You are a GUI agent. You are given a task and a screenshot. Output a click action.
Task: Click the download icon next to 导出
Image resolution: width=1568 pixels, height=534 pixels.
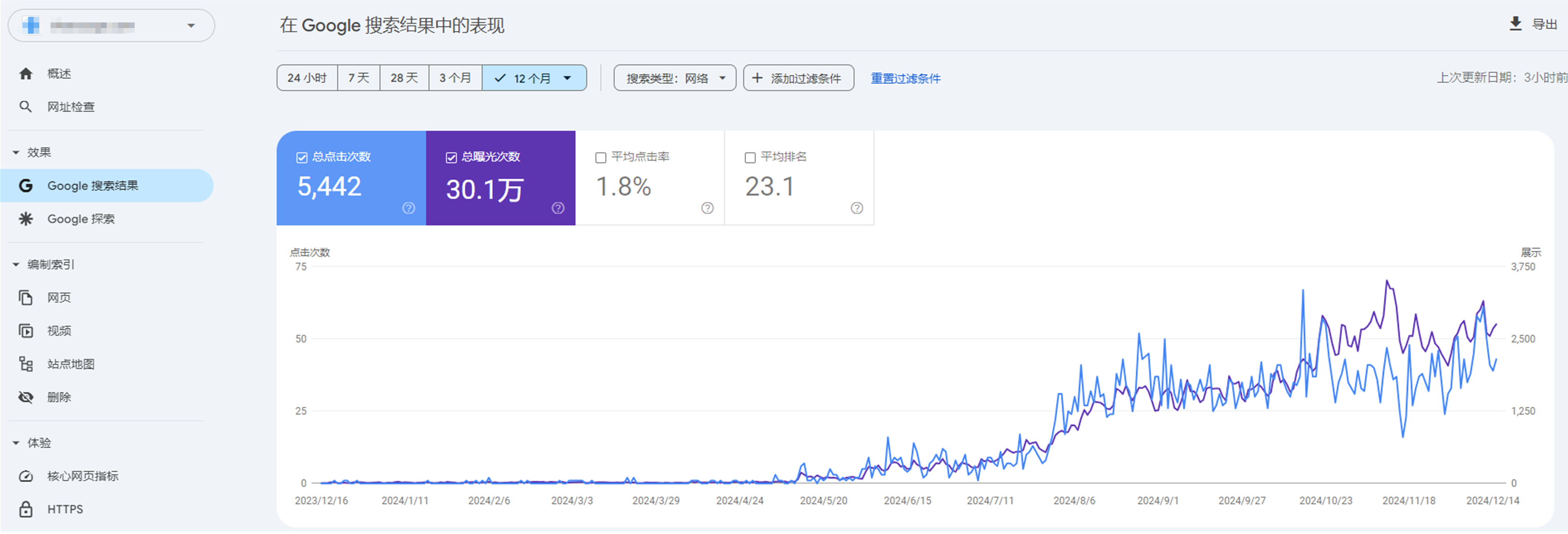click(1516, 24)
